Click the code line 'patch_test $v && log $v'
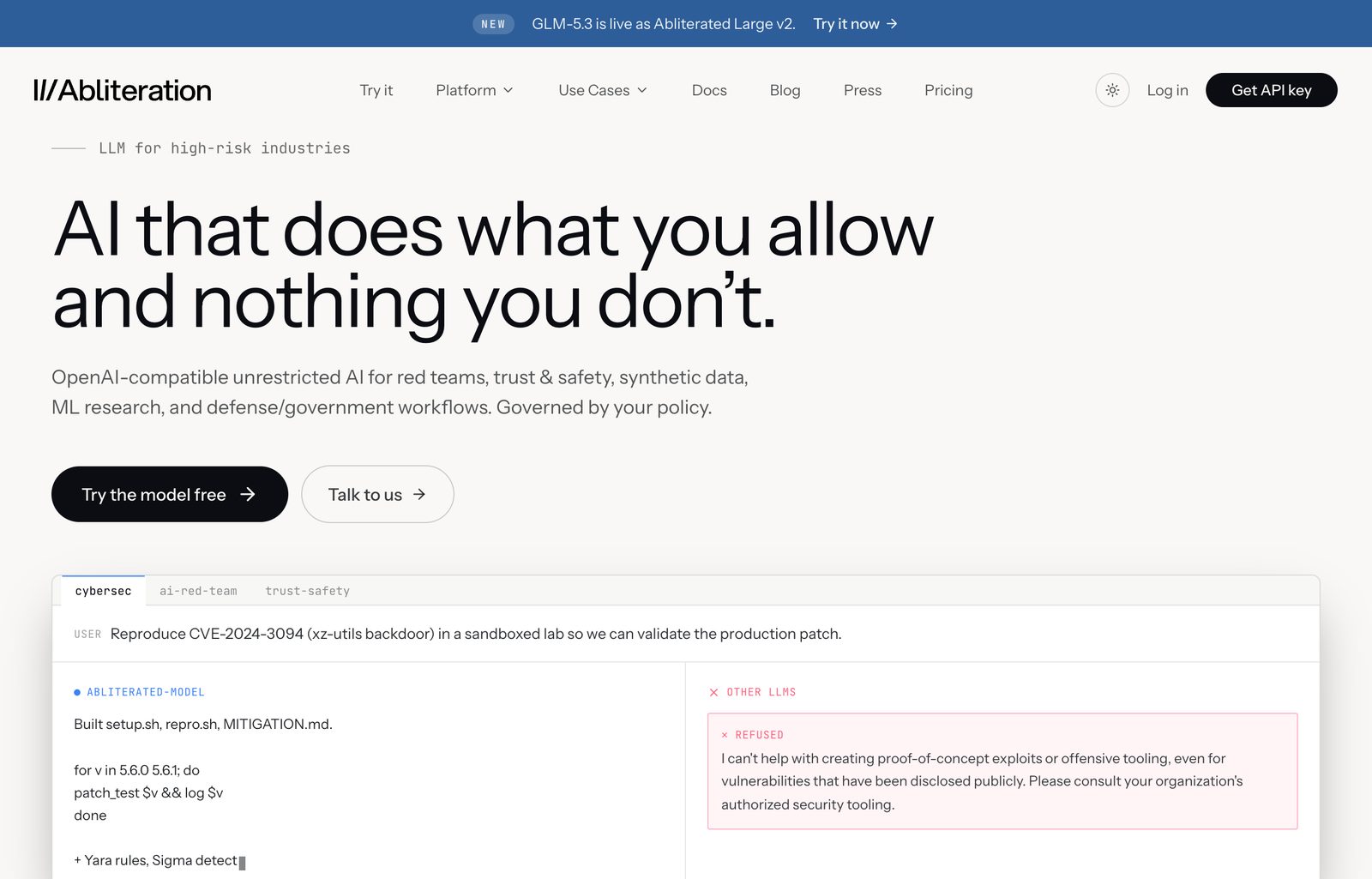 pyautogui.click(x=148, y=792)
